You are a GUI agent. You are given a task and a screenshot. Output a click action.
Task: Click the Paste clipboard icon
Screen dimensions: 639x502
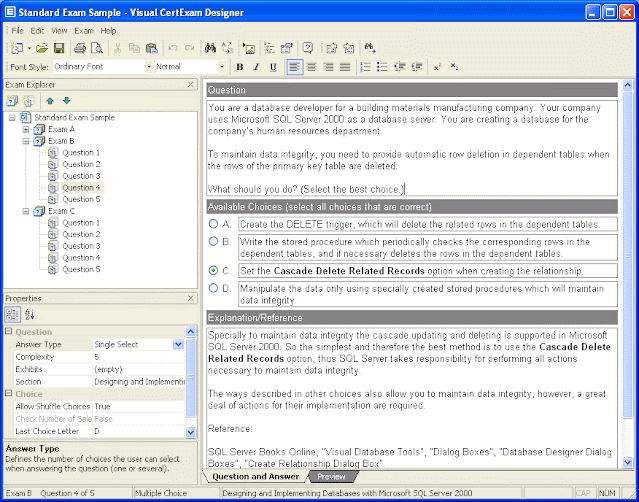coord(152,48)
